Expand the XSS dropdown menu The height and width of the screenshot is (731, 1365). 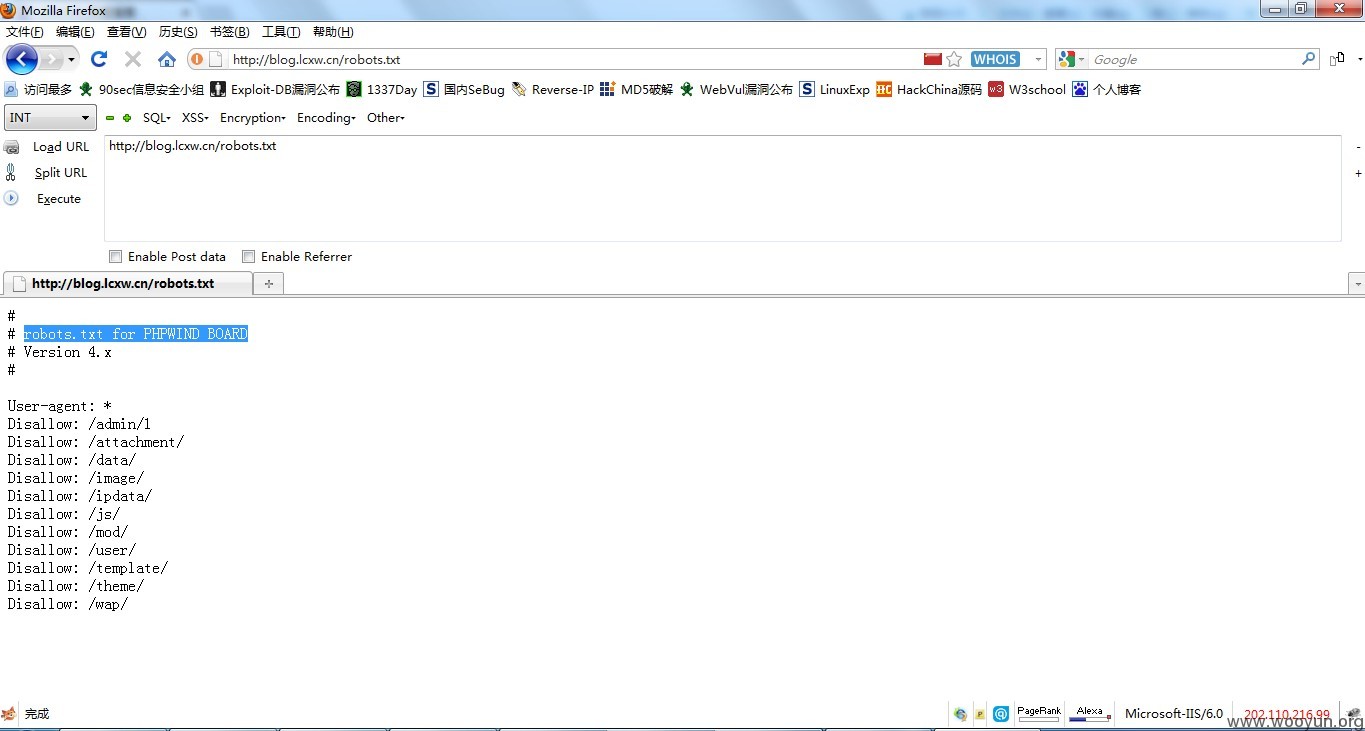(195, 118)
